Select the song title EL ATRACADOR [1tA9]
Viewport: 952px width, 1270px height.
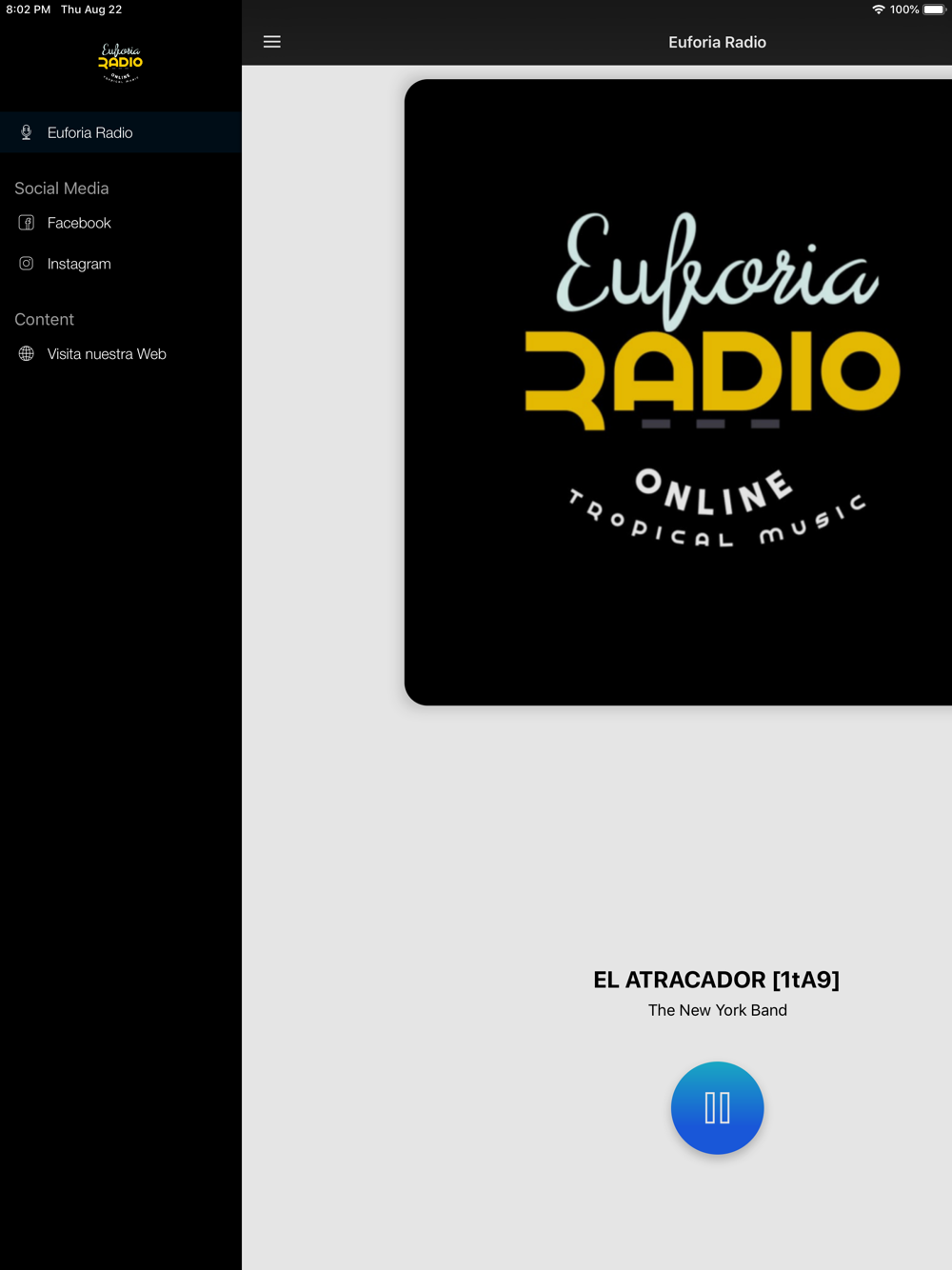tap(717, 980)
